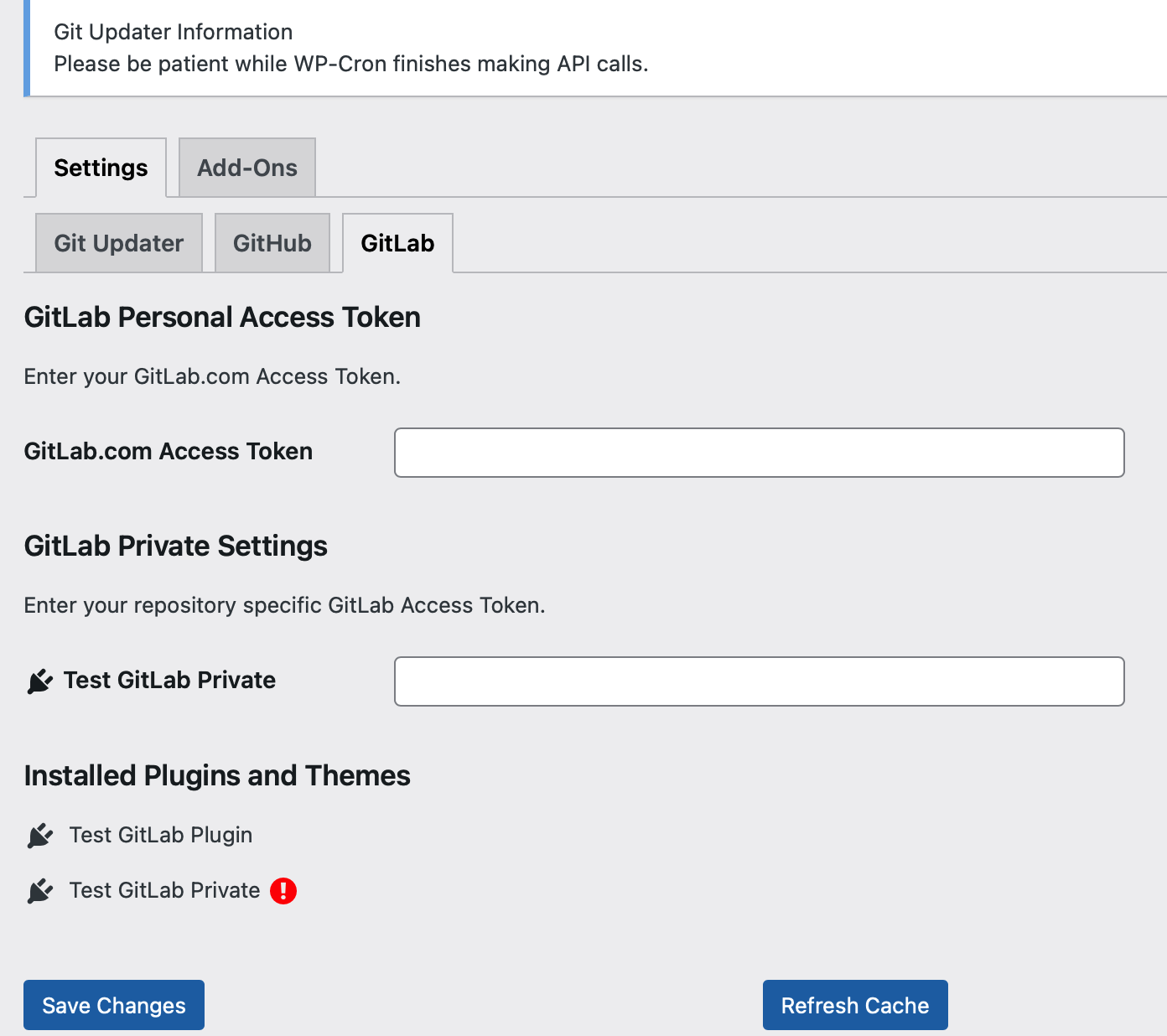Switch to the Settings tab
Image resolution: width=1167 pixels, height=1036 pixels.
[101, 168]
